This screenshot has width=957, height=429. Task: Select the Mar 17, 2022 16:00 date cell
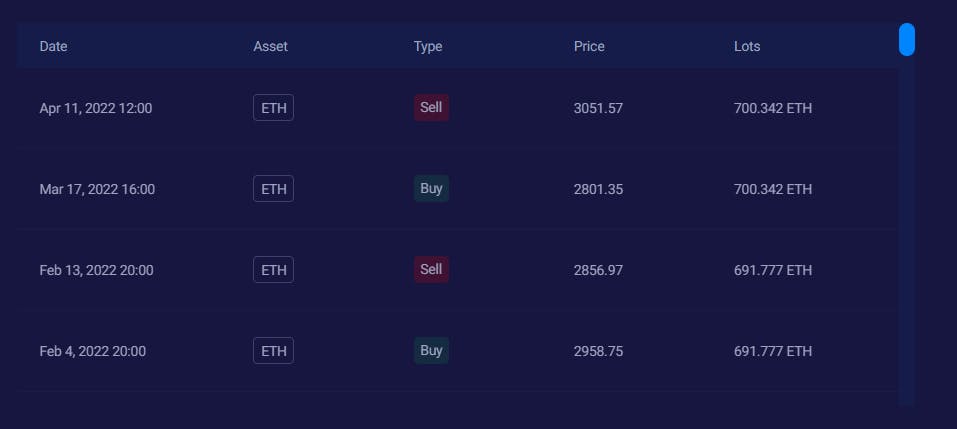97,189
